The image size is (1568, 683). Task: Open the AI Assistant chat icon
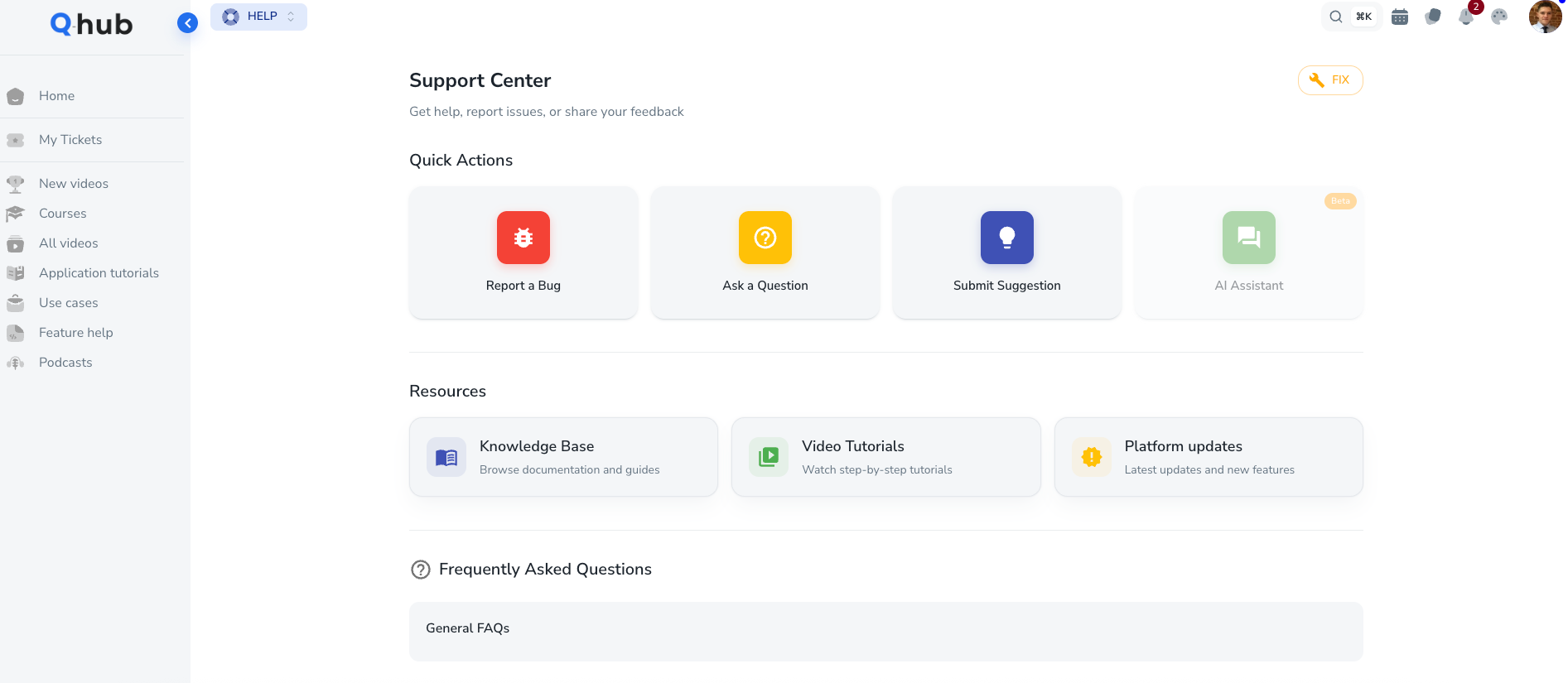point(1248,238)
